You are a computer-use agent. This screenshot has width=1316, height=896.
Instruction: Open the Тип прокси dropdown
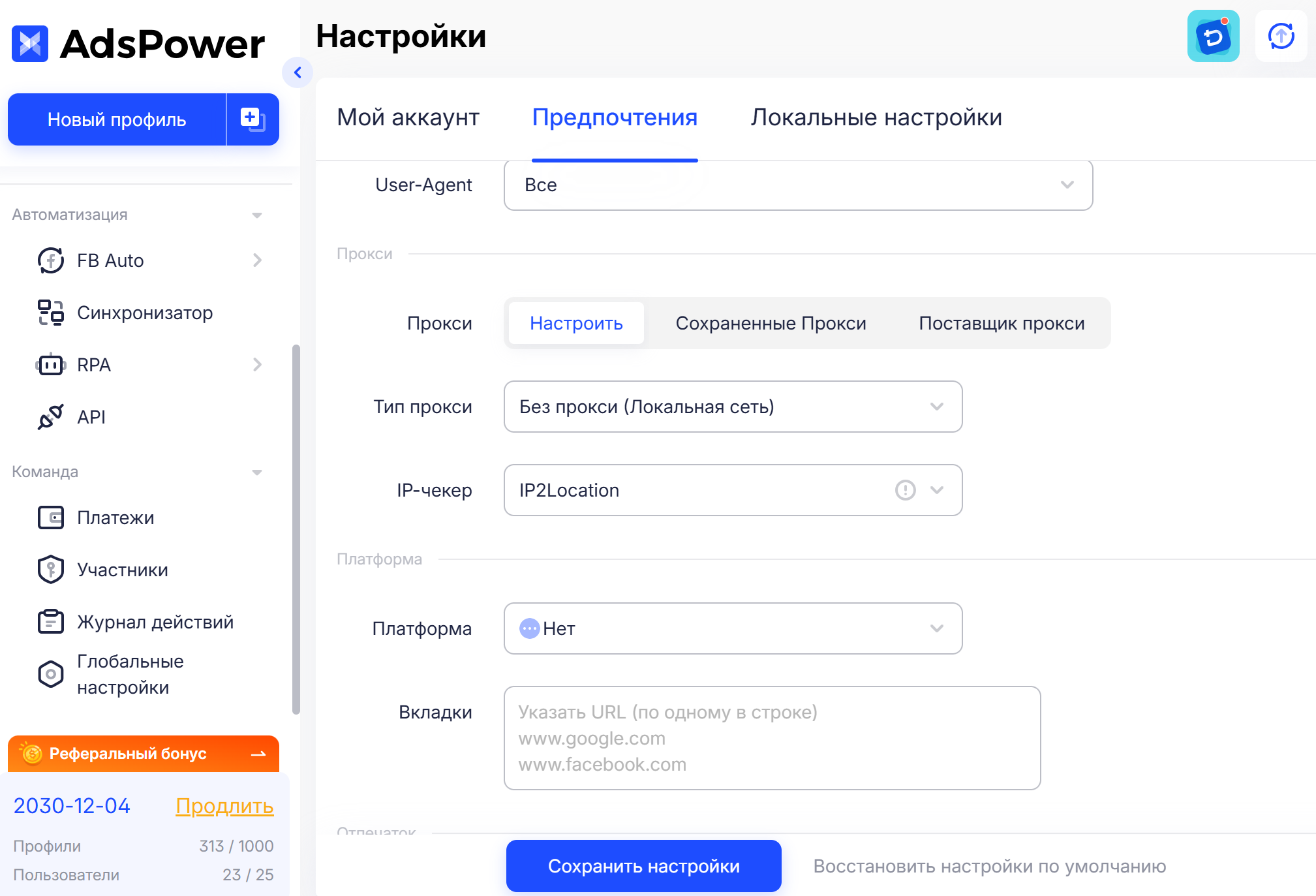[x=732, y=407]
